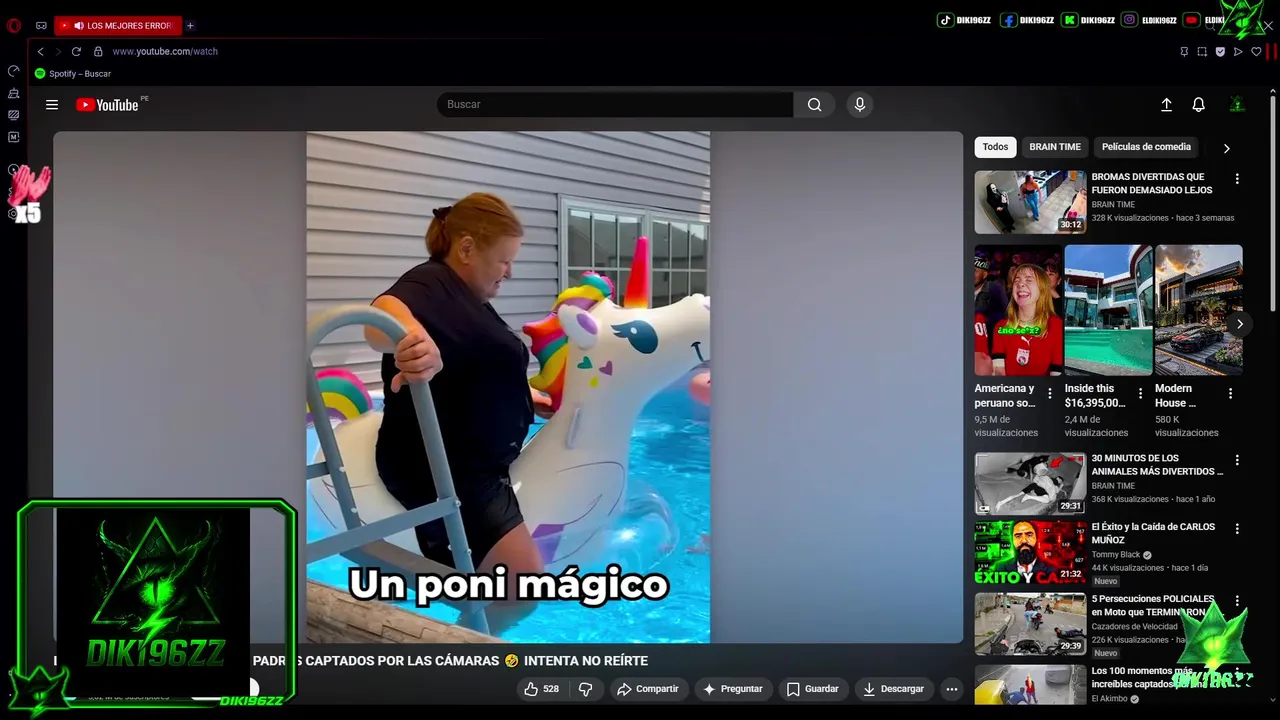Go back with the browser back arrow
The image size is (1280, 720).
[x=40, y=51]
